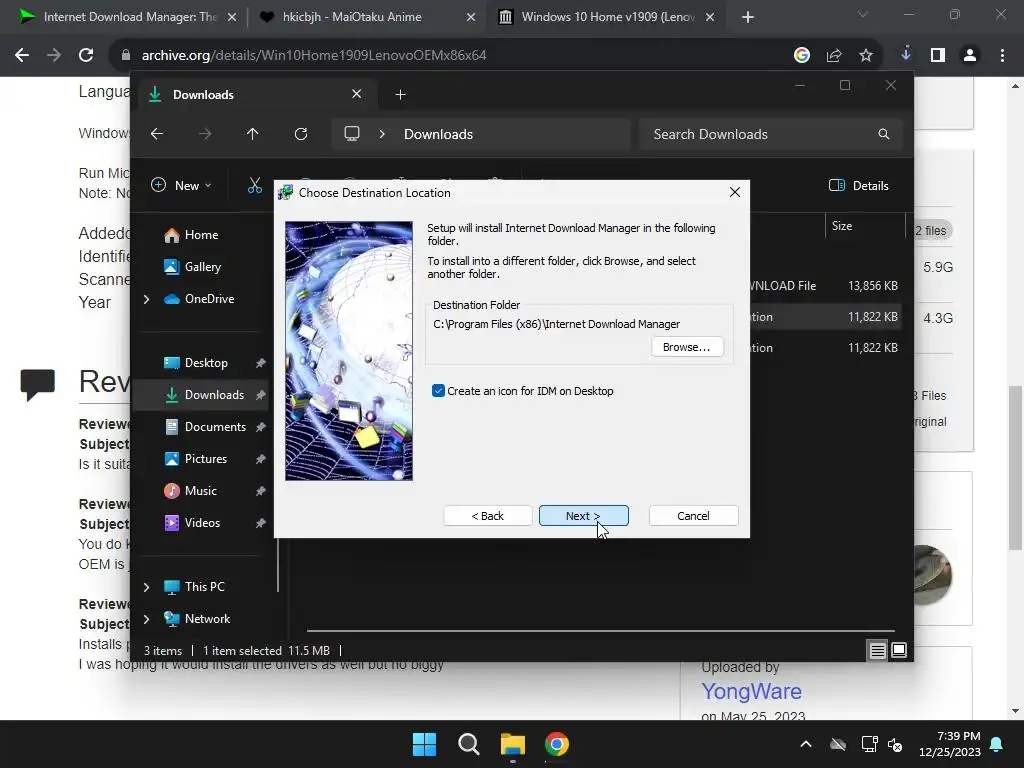Go up one folder level in Explorer
This screenshot has height=768, width=1024.
pyautogui.click(x=253, y=134)
